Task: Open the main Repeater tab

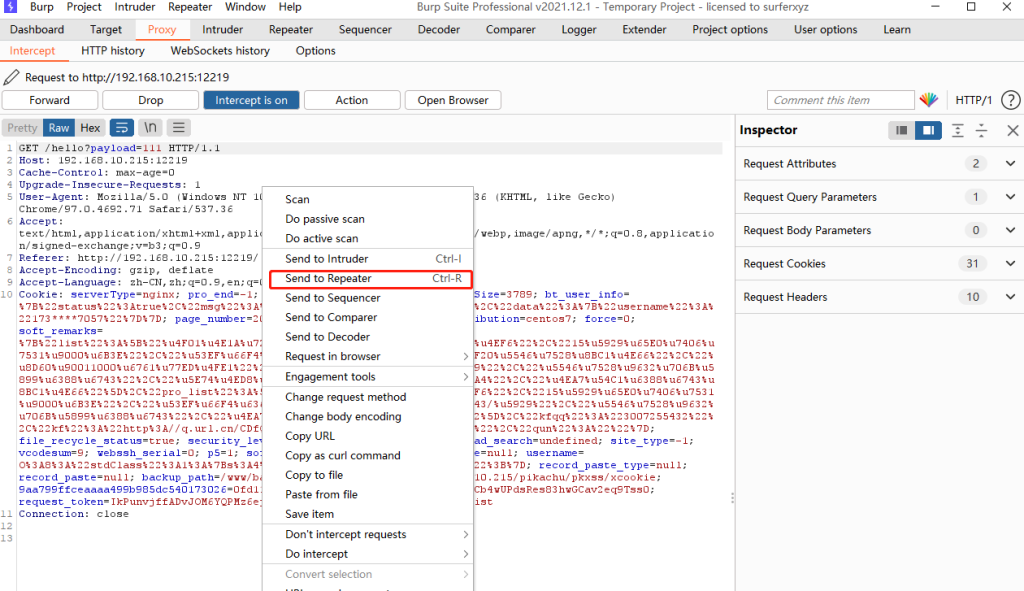Action: click(x=291, y=29)
